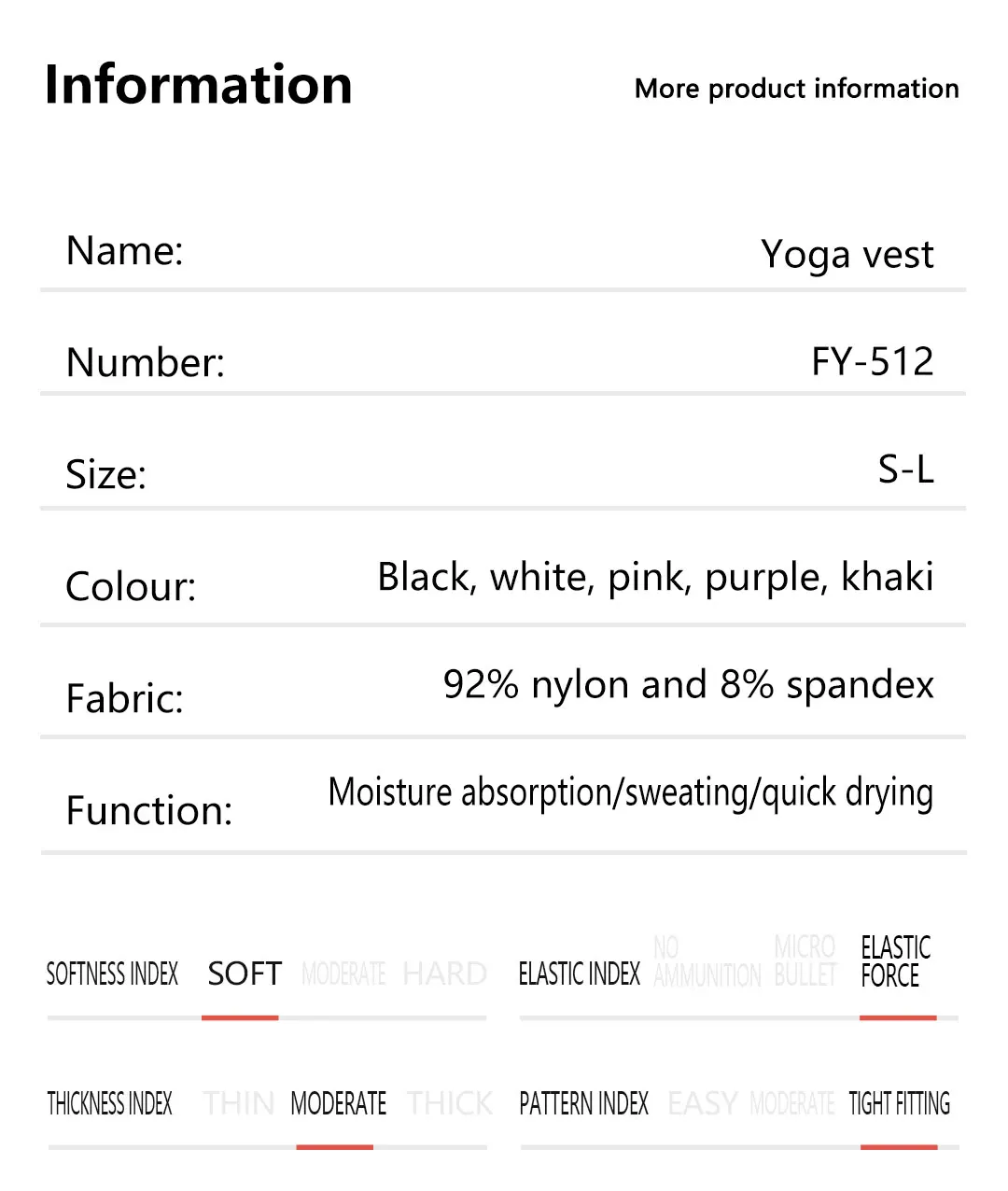Click the 92% nylon fabric text
The width and height of the screenshot is (1008, 1191).
pos(688,684)
